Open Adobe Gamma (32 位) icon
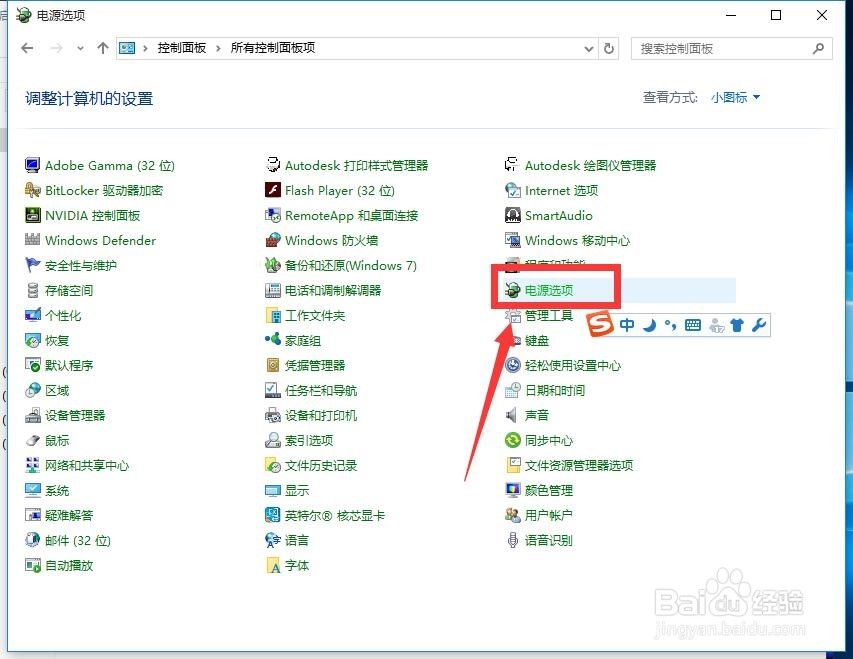 click(33, 165)
